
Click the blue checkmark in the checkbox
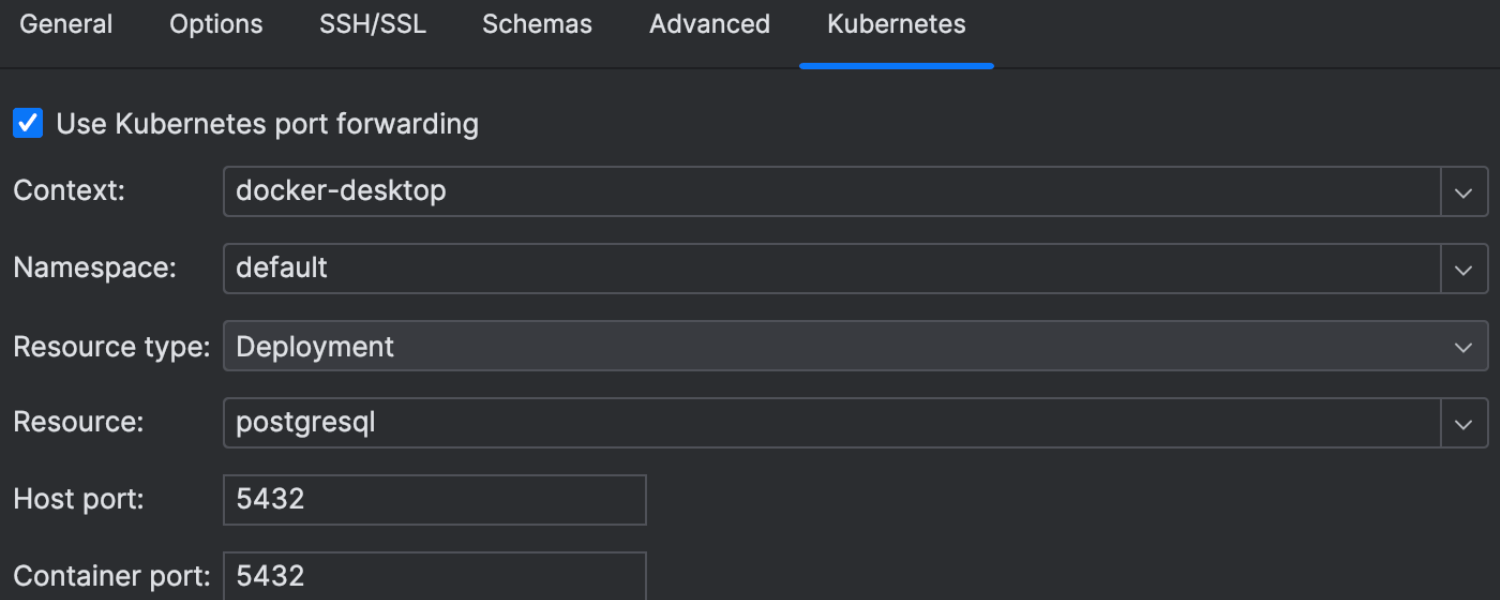click(27, 122)
